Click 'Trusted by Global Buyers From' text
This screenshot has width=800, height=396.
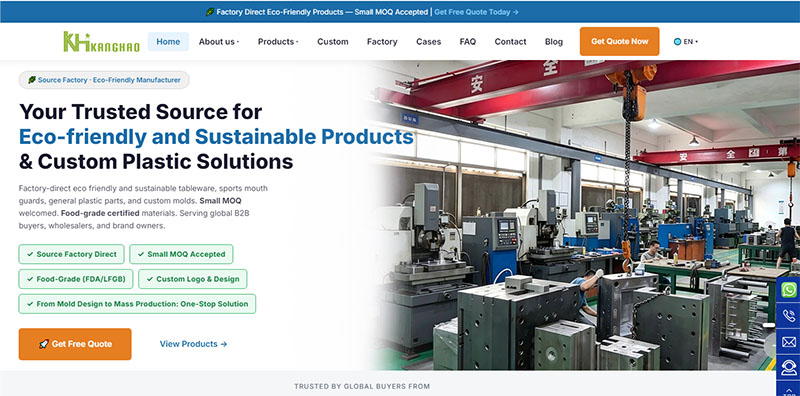pos(362,386)
